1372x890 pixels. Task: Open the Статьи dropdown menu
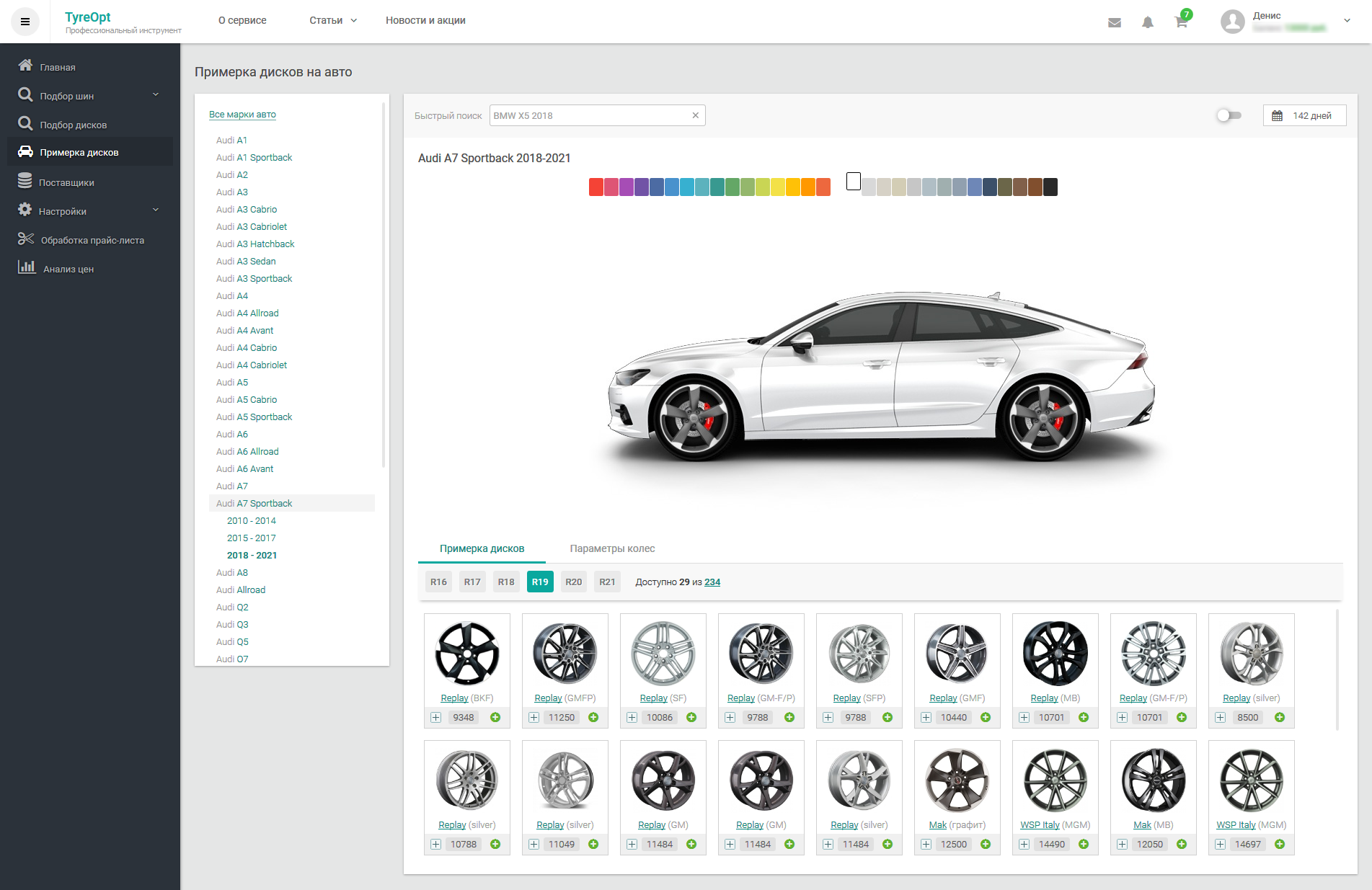coord(333,20)
